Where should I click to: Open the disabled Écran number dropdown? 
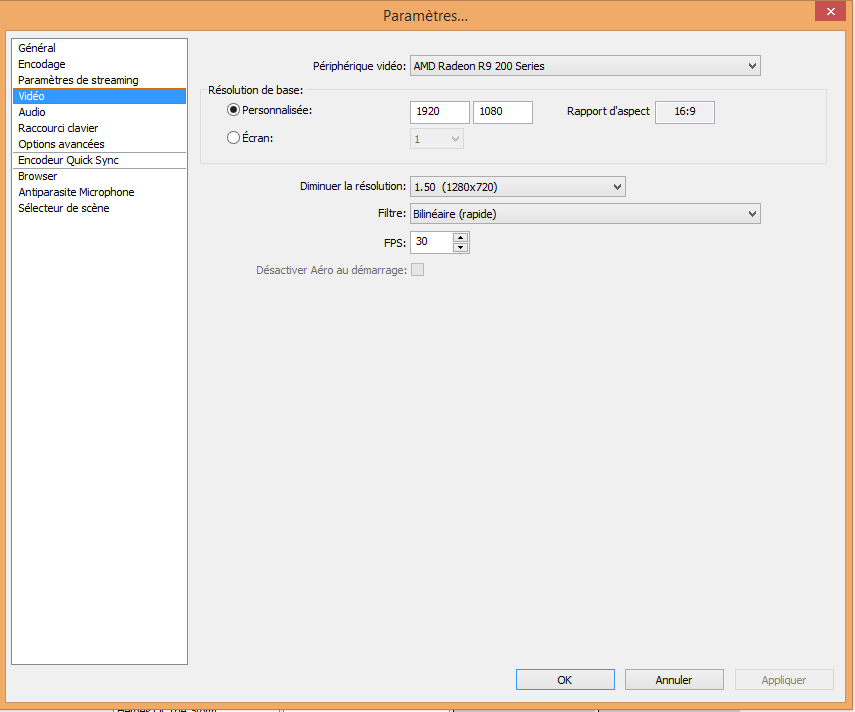(437, 139)
